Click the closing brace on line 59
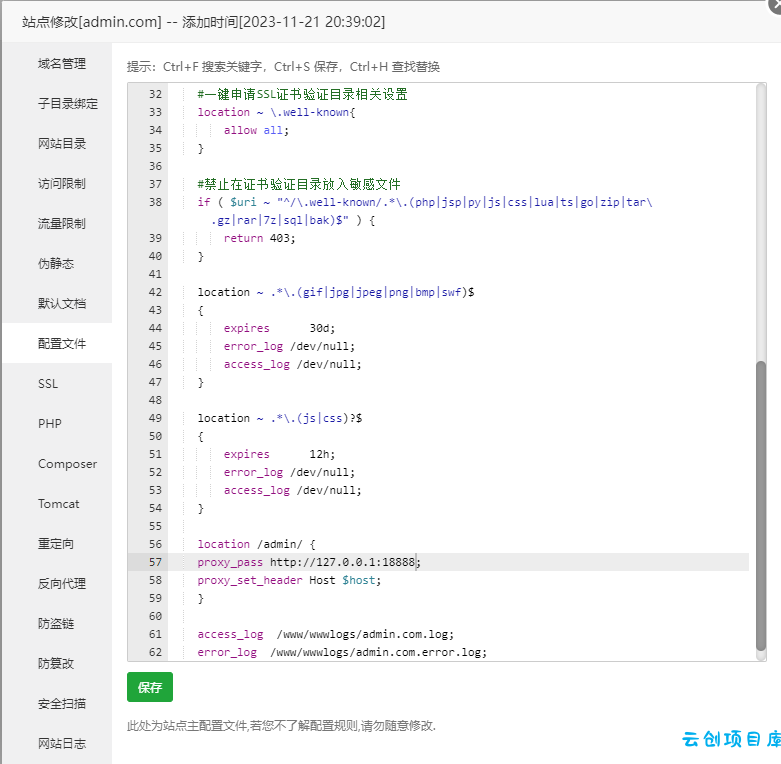Screen dimensions: 781x764 pyautogui.click(x=201, y=598)
